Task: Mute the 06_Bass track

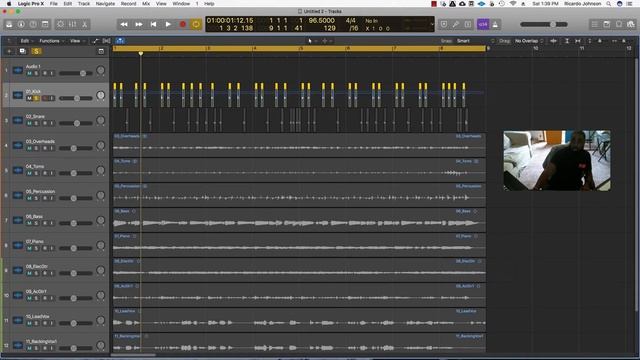Action: click(29, 223)
